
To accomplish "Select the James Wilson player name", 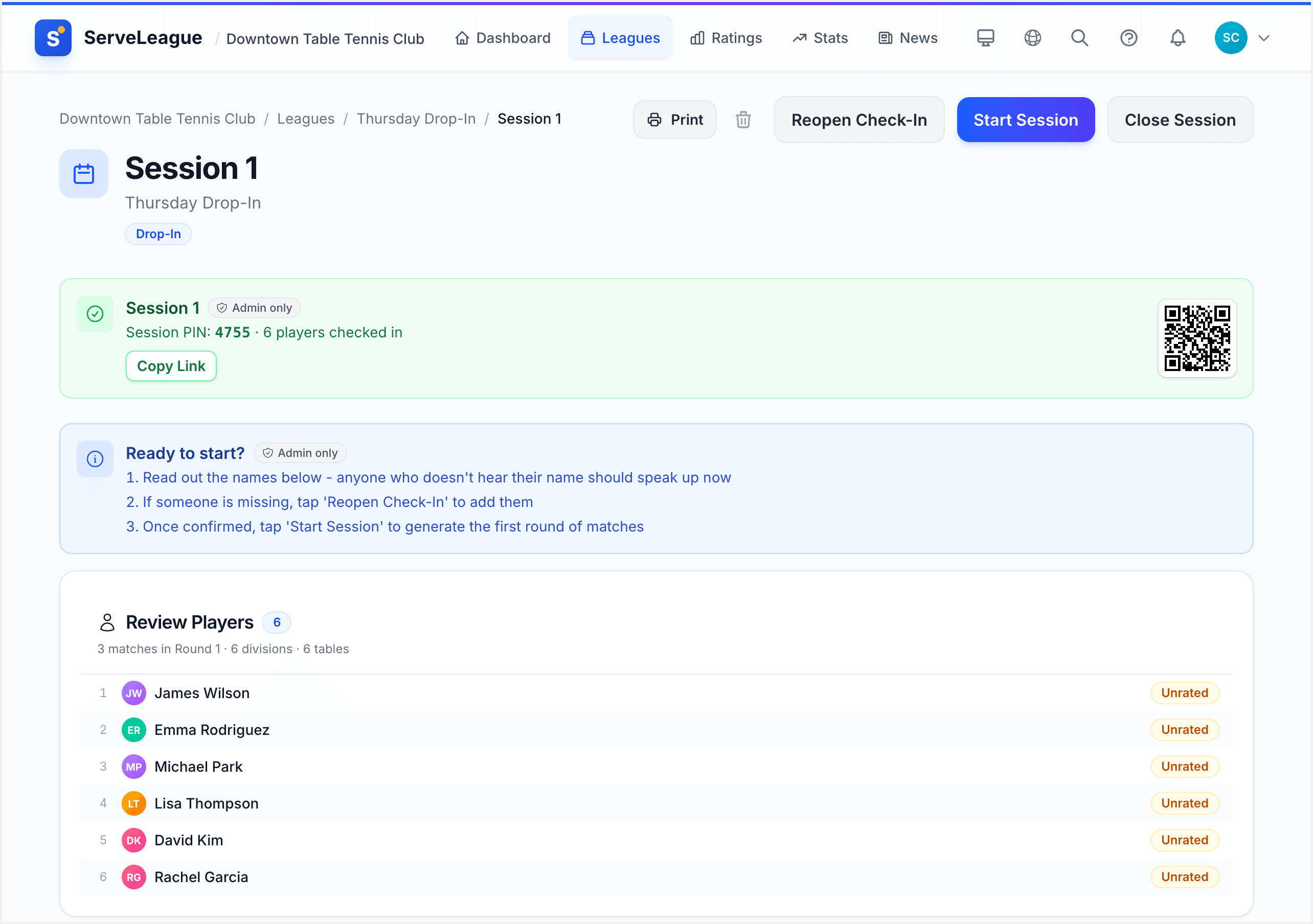I will 202,693.
